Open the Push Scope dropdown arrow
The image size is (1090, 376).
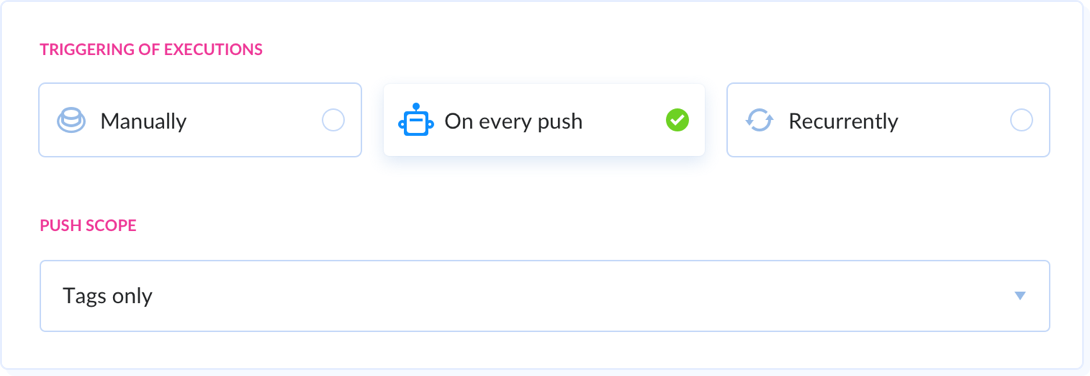pos(1020,296)
